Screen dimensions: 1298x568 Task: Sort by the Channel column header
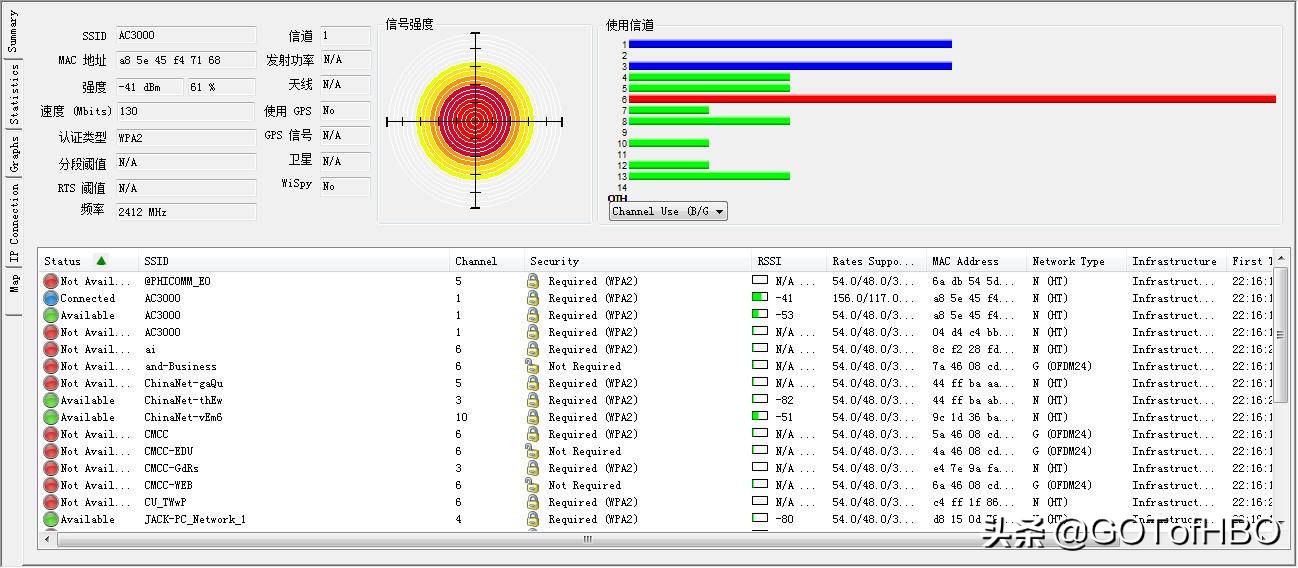pyautogui.click(x=487, y=261)
